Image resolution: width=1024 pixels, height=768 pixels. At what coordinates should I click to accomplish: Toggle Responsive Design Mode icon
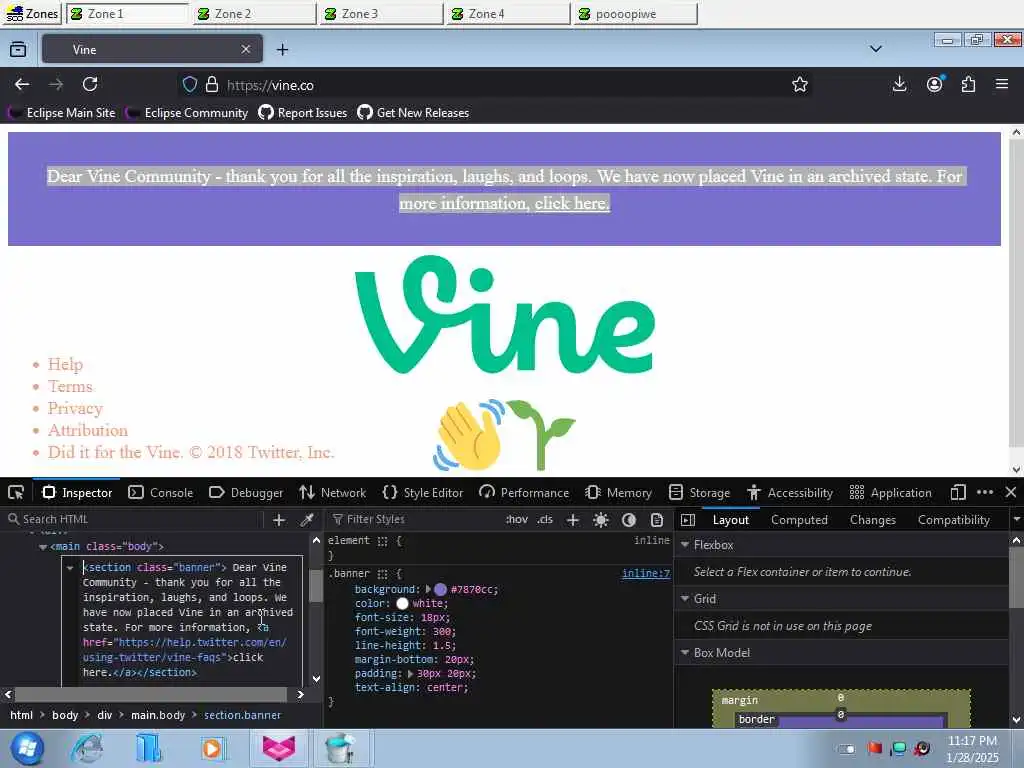click(958, 492)
